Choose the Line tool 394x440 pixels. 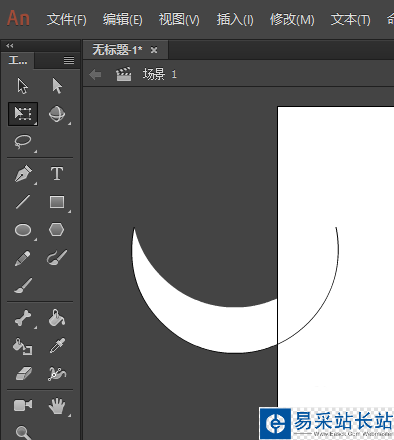23,202
